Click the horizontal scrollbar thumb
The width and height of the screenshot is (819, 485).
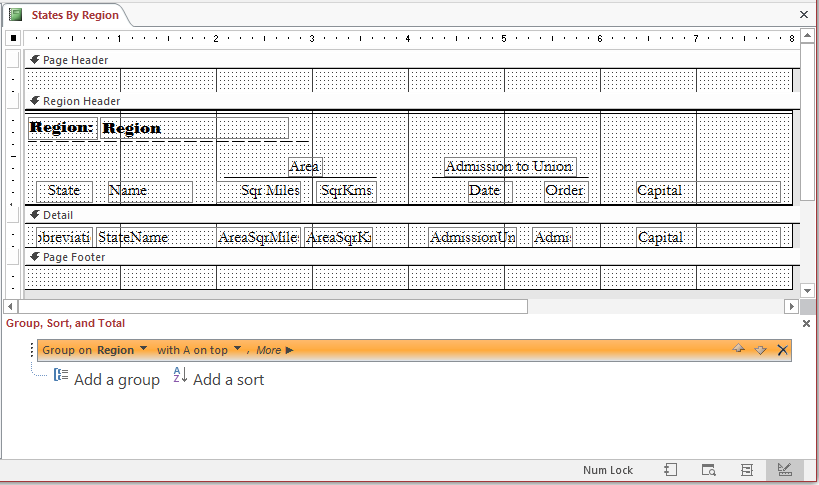coord(273,306)
